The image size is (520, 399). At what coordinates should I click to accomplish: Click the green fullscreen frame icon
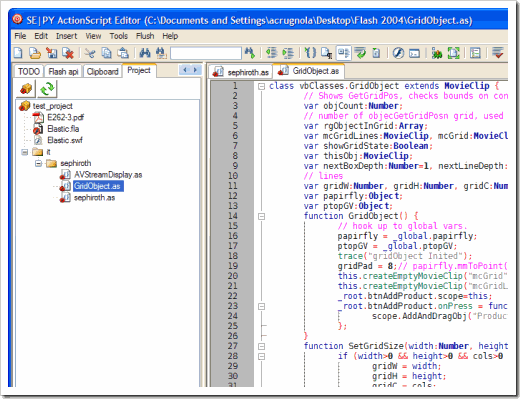453,53
